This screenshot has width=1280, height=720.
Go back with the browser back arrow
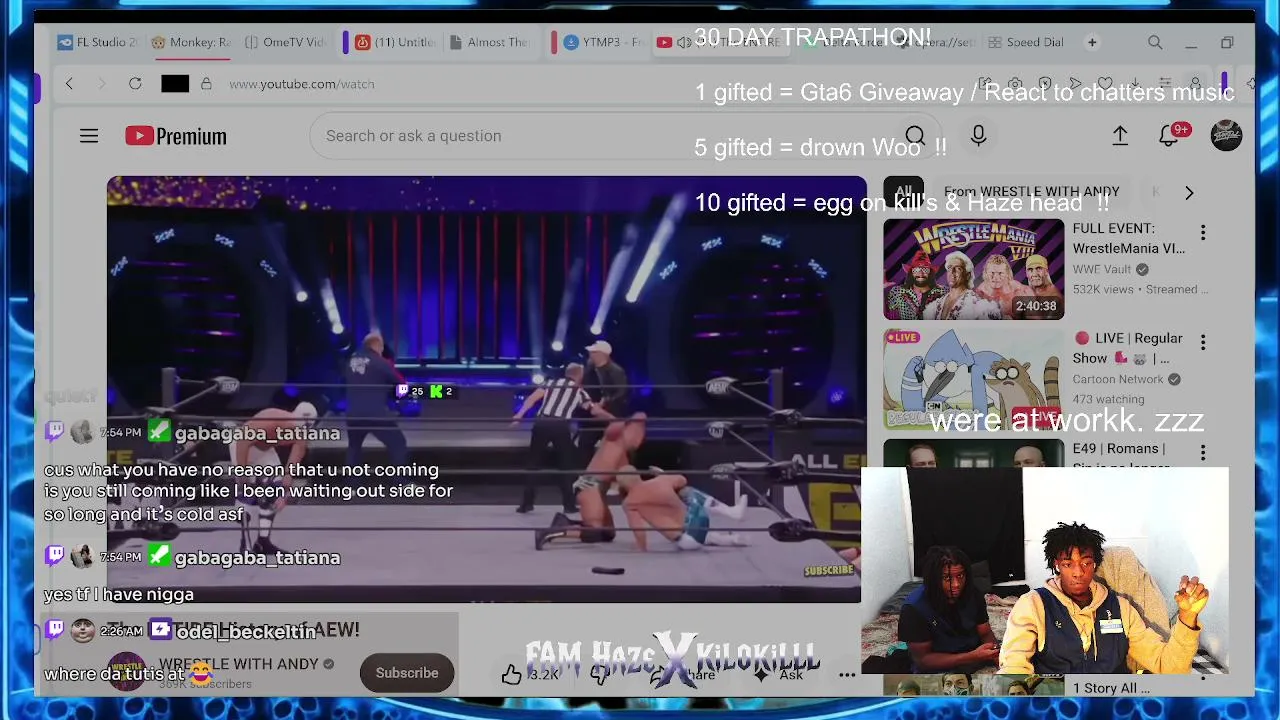point(69,84)
